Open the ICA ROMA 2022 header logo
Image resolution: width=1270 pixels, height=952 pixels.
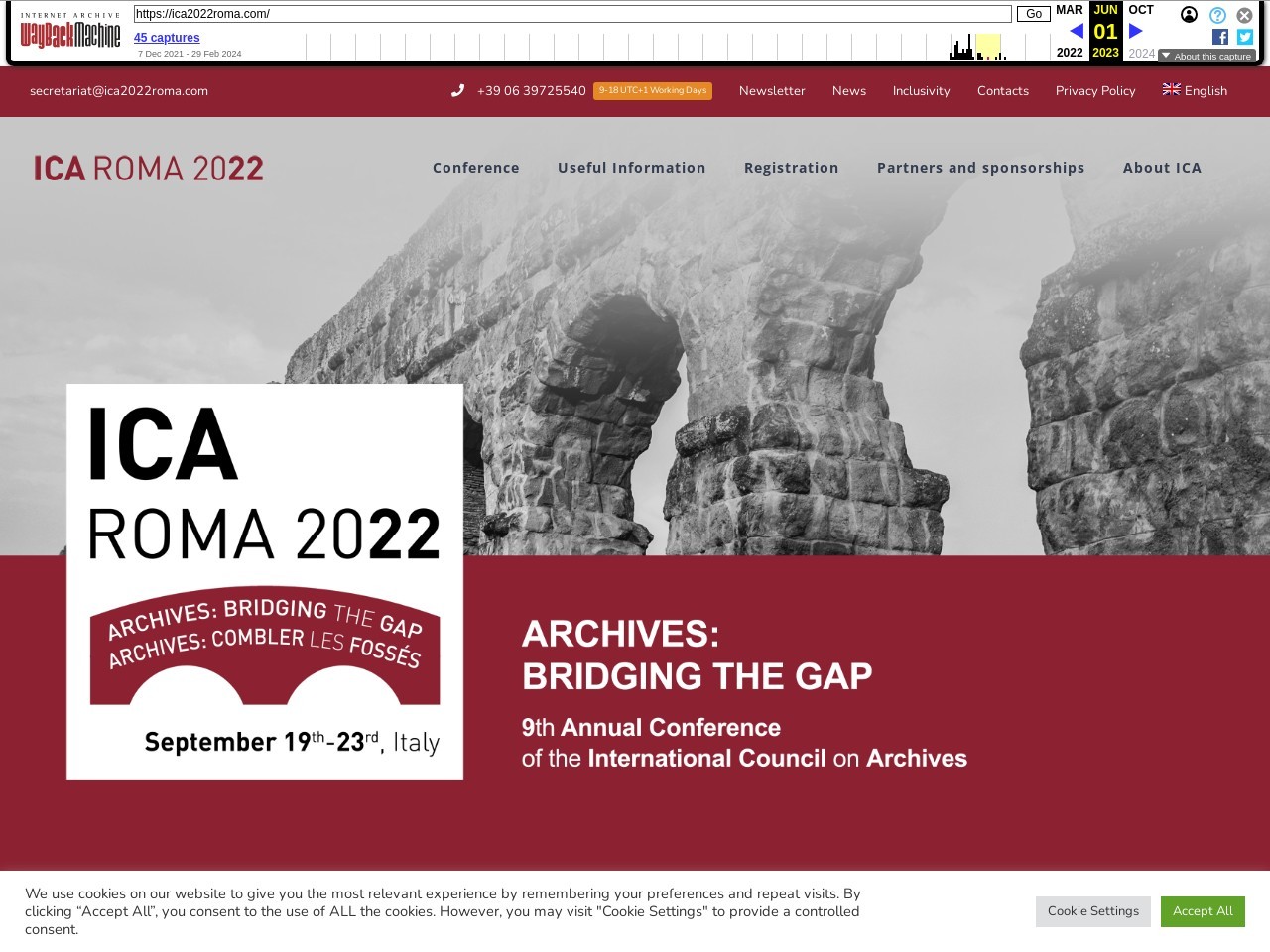(x=149, y=168)
